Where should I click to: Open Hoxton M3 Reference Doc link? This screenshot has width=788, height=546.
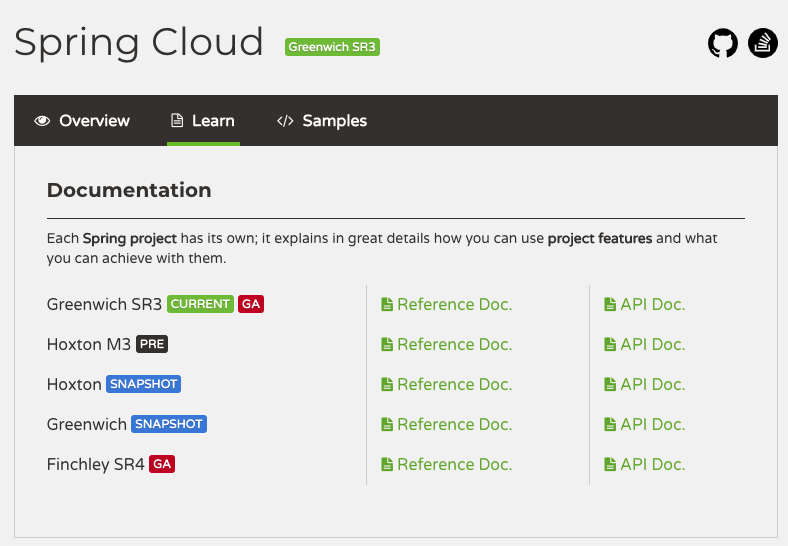pyautogui.click(x=454, y=345)
